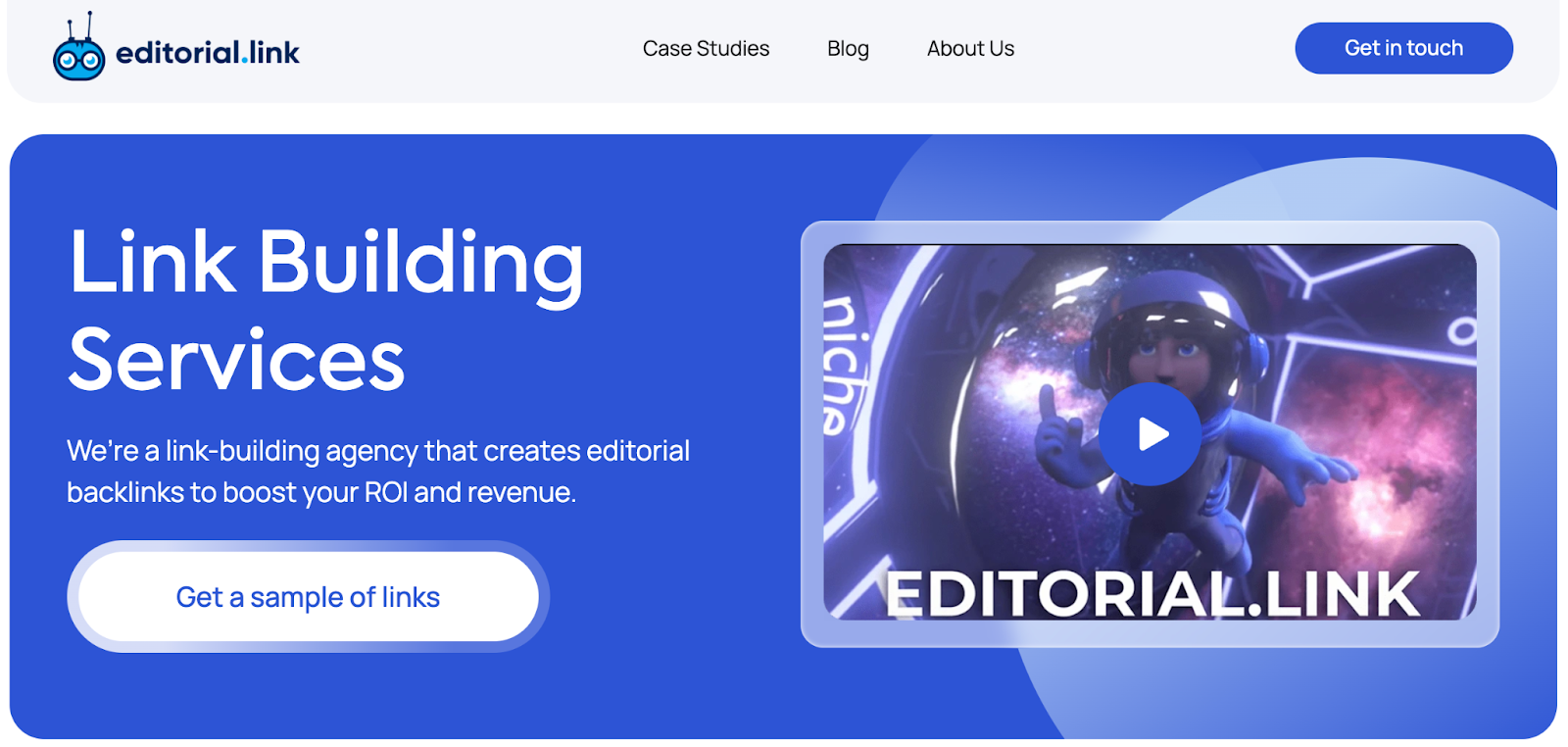
Task: Play the video with the round play button
Action: pos(1150,433)
